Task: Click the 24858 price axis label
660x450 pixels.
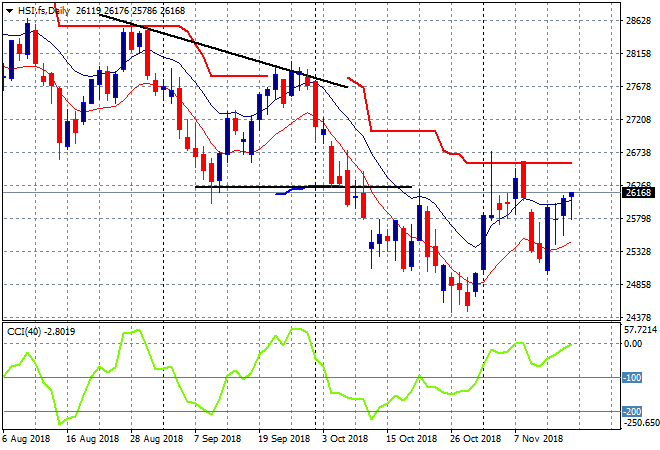Action: tap(639, 285)
